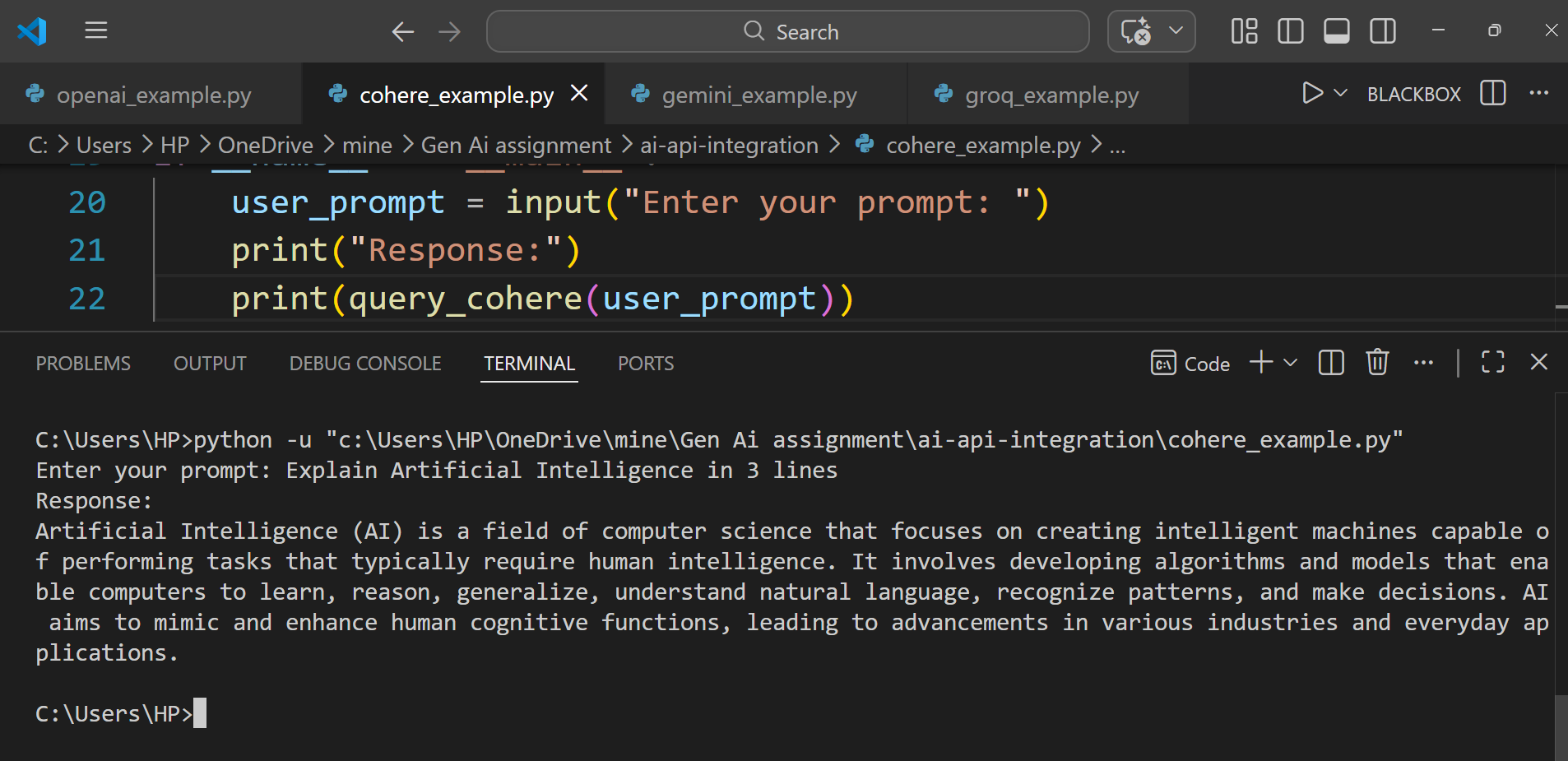
Task: Open the OUTPUT panel tab
Action: click(210, 364)
